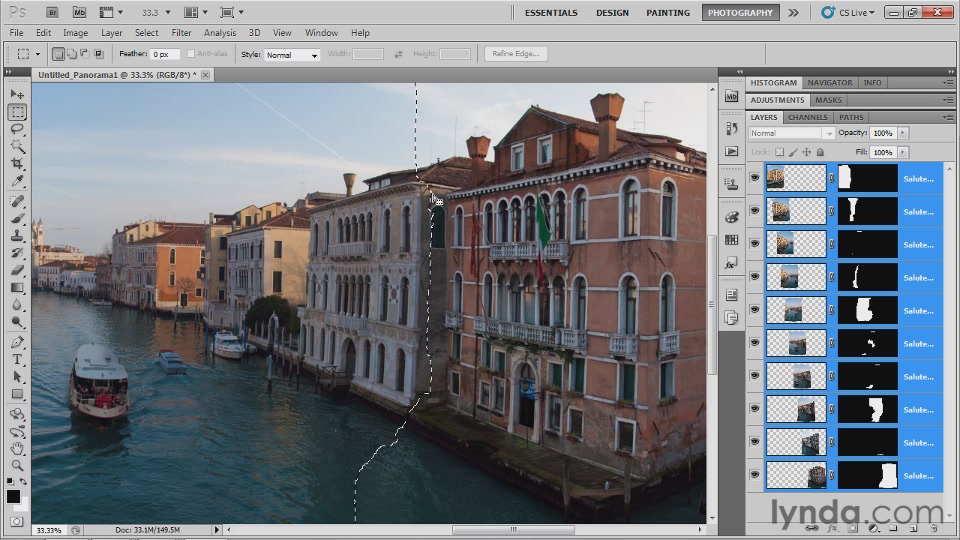Switch to the Channels tab
Viewport: 960px width, 540px height.
click(x=808, y=117)
